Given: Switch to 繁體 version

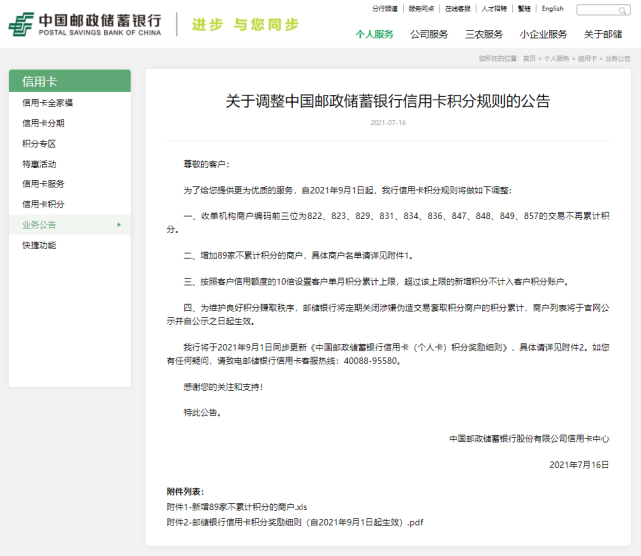Looking at the screenshot, I should point(524,9).
